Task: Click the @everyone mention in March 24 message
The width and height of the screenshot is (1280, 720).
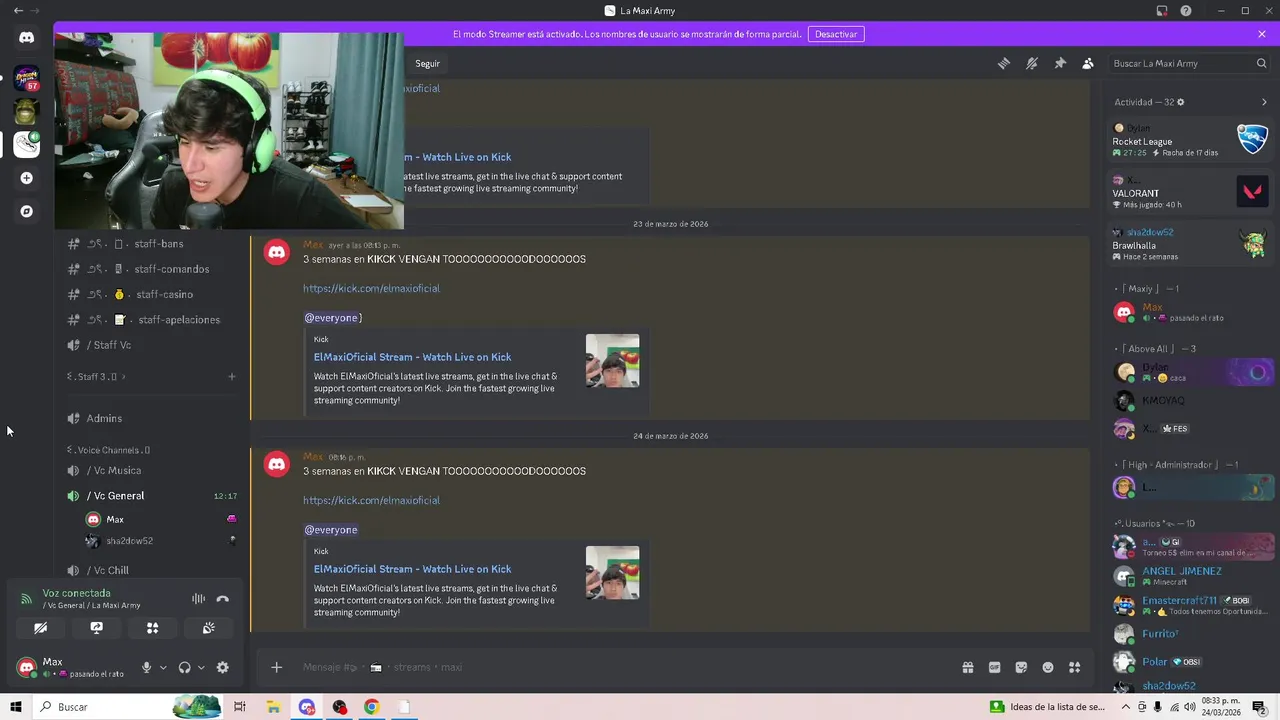Action: tap(331, 530)
